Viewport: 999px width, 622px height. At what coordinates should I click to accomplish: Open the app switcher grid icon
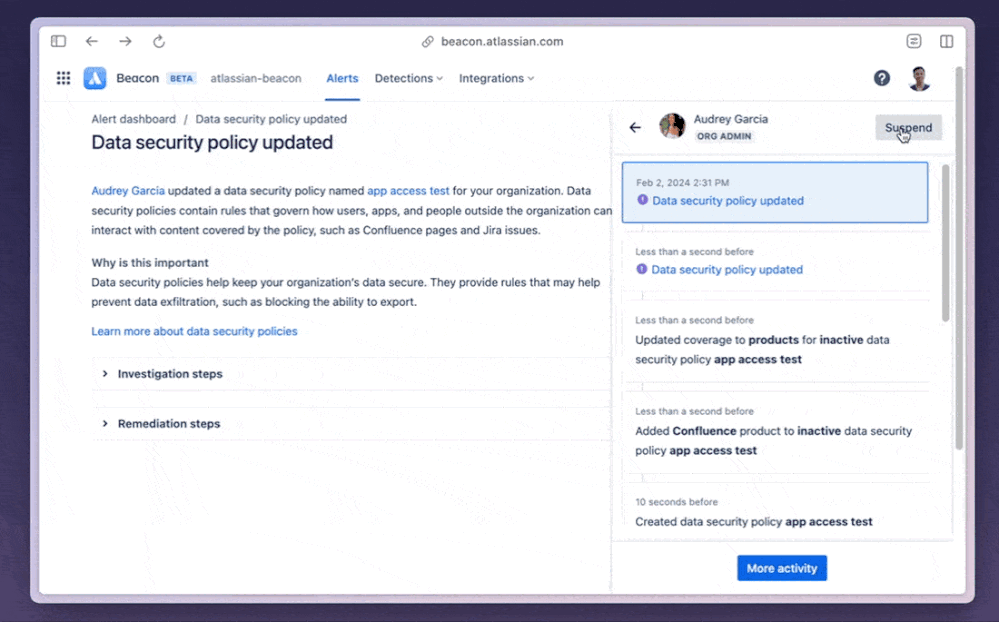(64, 78)
